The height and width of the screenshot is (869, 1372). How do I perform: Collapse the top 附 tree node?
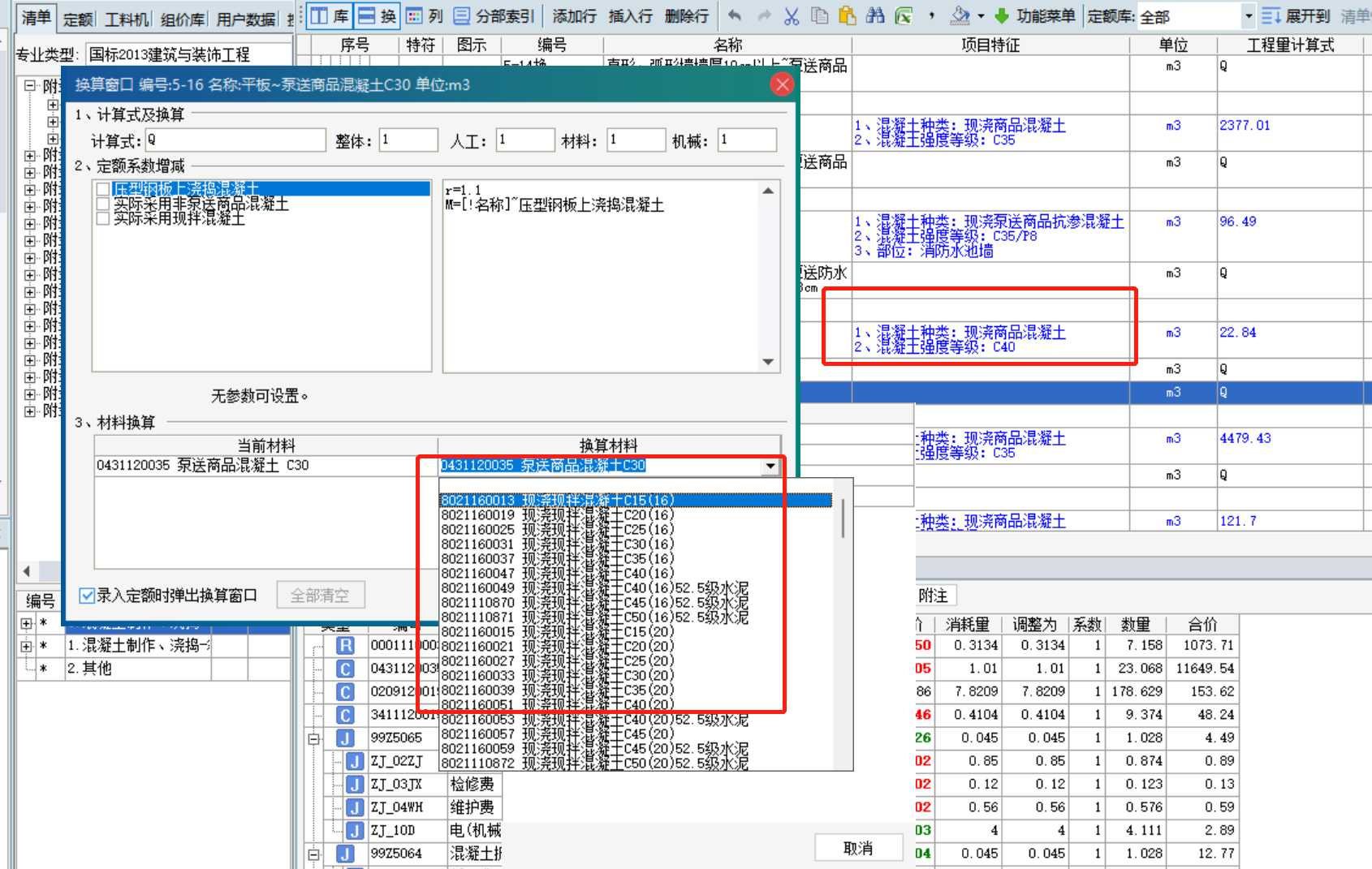coord(30,85)
